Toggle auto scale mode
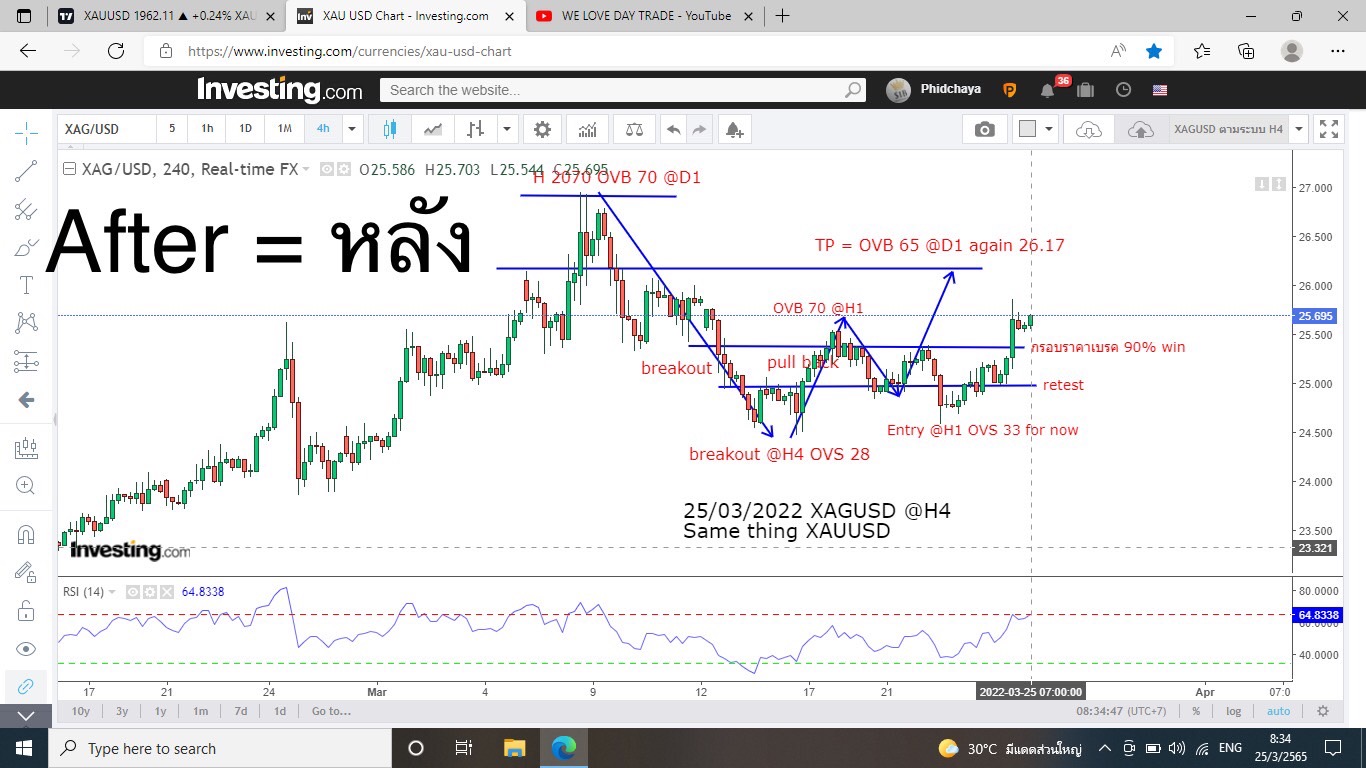 (1278, 711)
